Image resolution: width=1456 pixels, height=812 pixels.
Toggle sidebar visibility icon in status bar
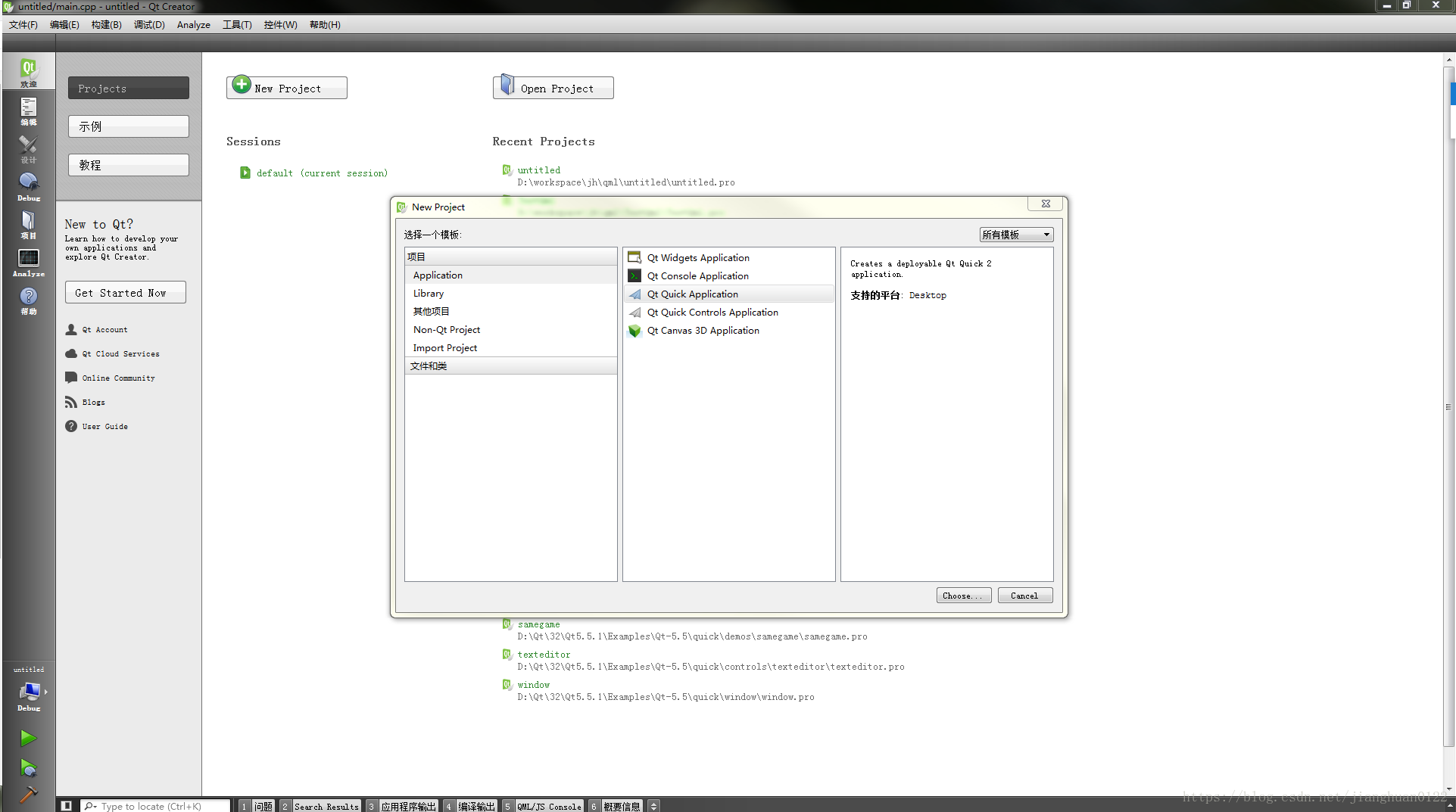coord(67,806)
